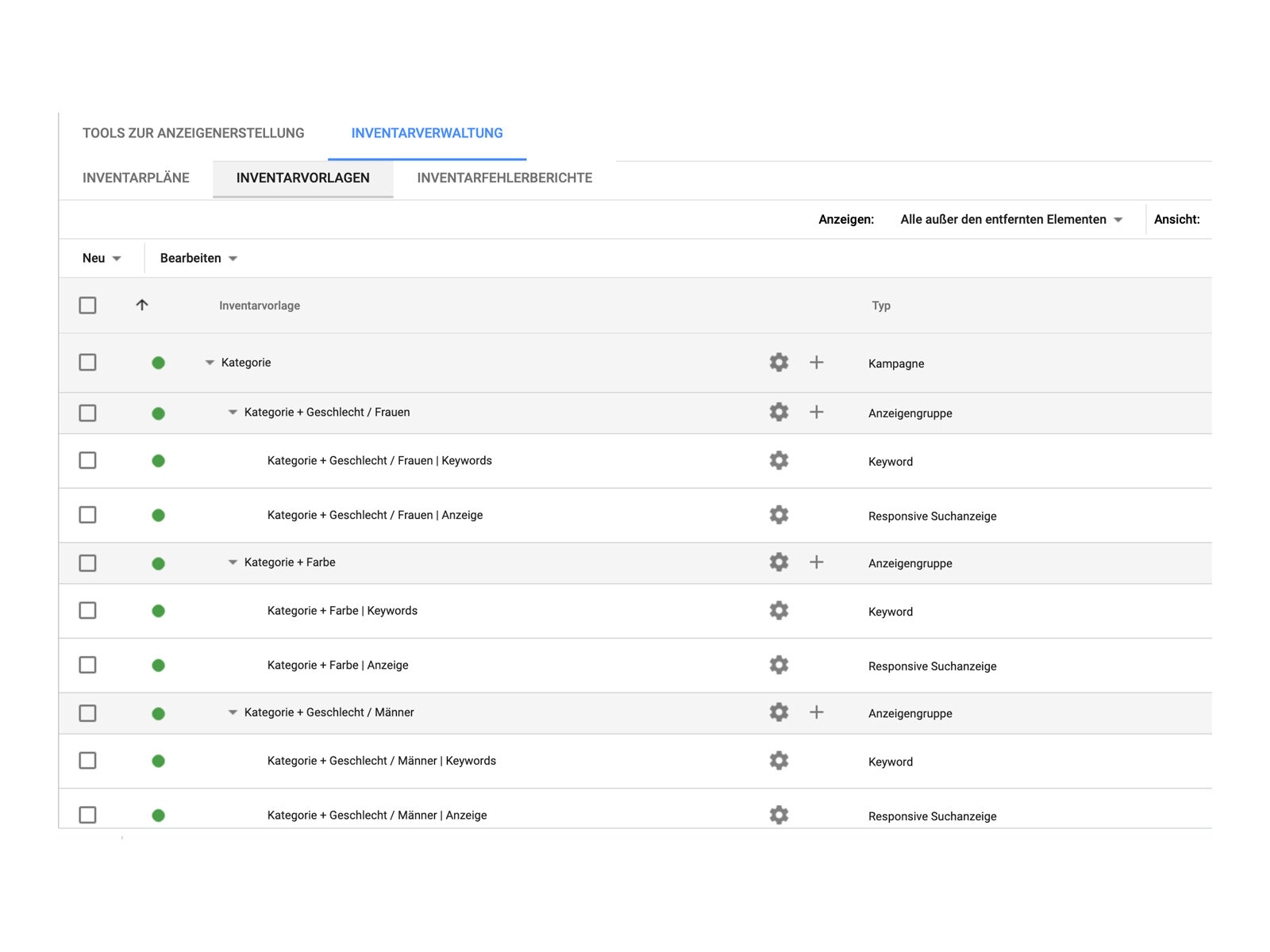Open gear for Frauen | Anzeige row
This screenshot has width=1270, height=952.
(x=779, y=515)
